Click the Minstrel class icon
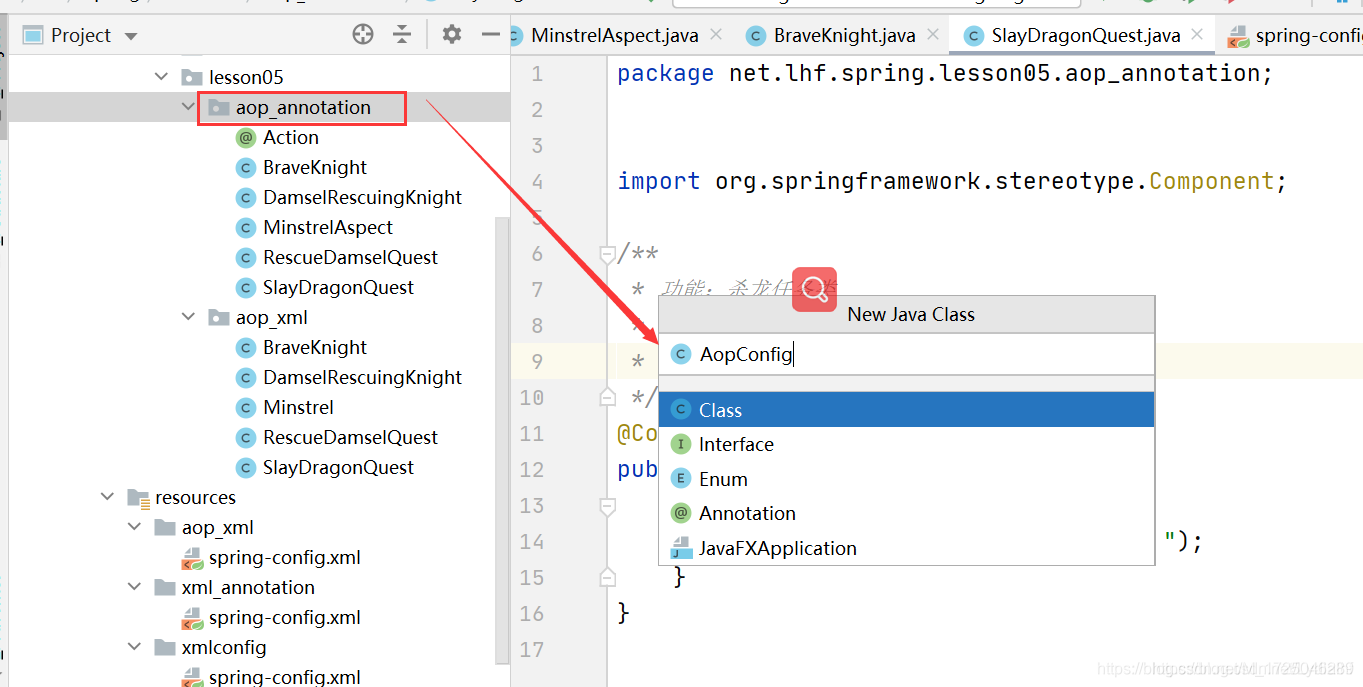This screenshot has width=1363, height=687. point(245,407)
